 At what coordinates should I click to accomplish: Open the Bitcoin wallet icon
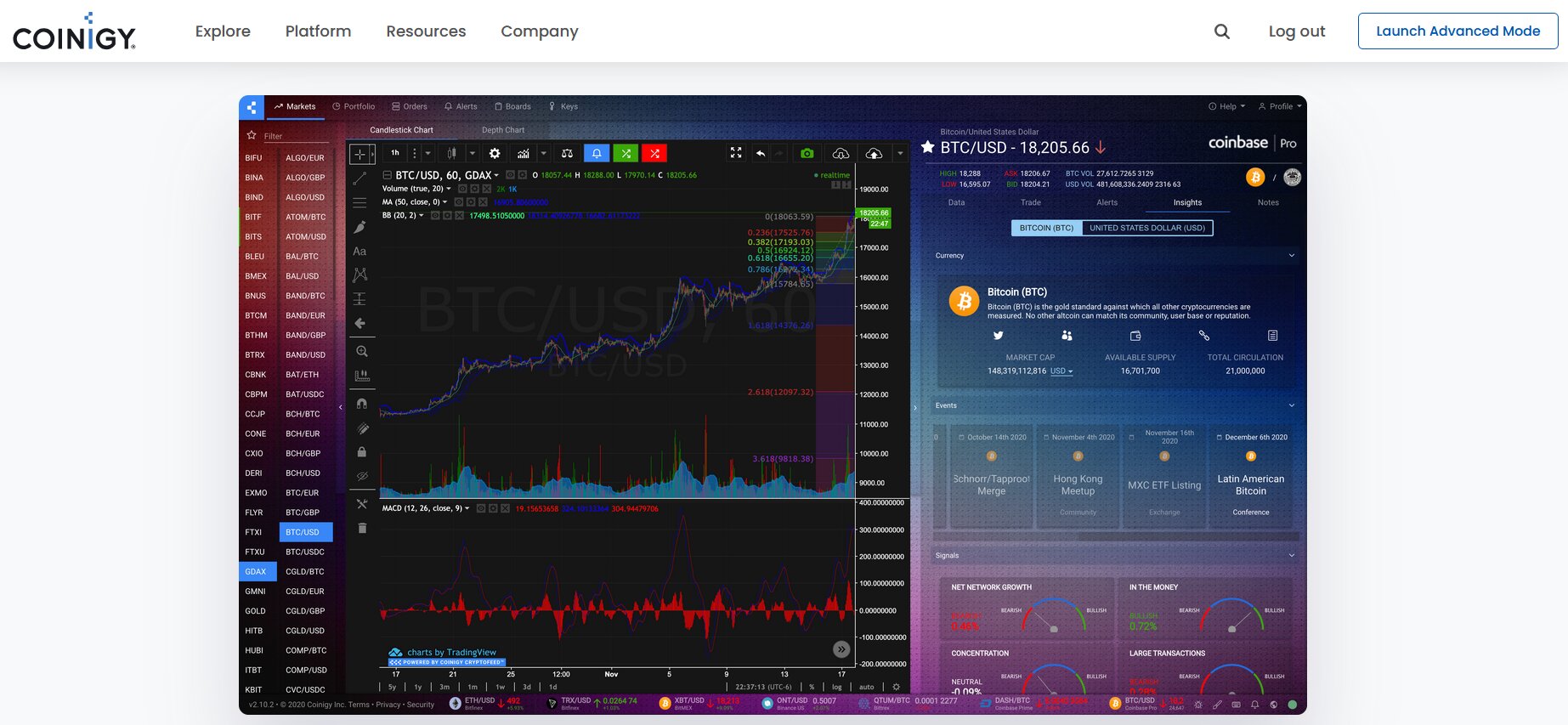(1135, 336)
